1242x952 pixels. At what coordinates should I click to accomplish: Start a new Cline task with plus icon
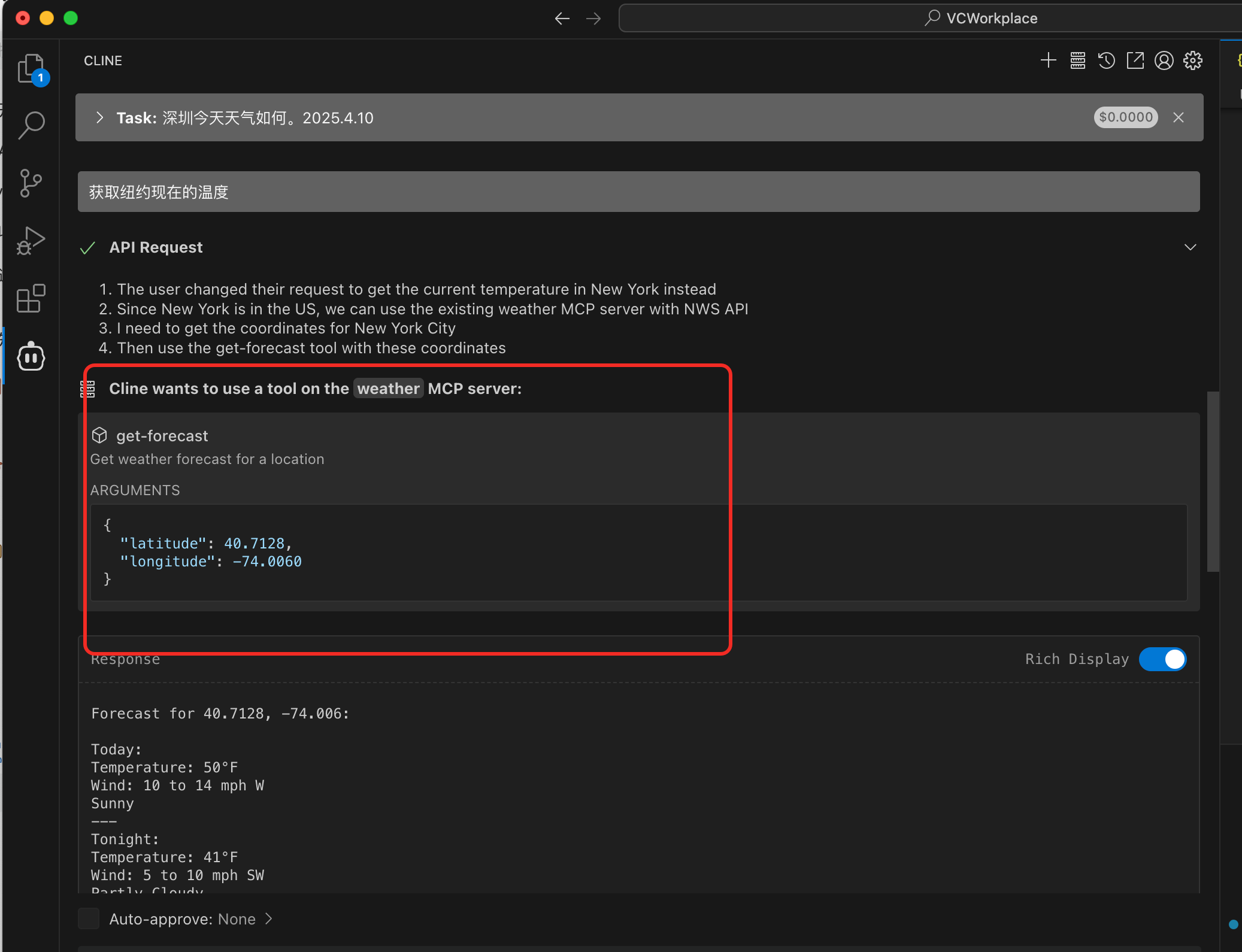click(x=1048, y=60)
